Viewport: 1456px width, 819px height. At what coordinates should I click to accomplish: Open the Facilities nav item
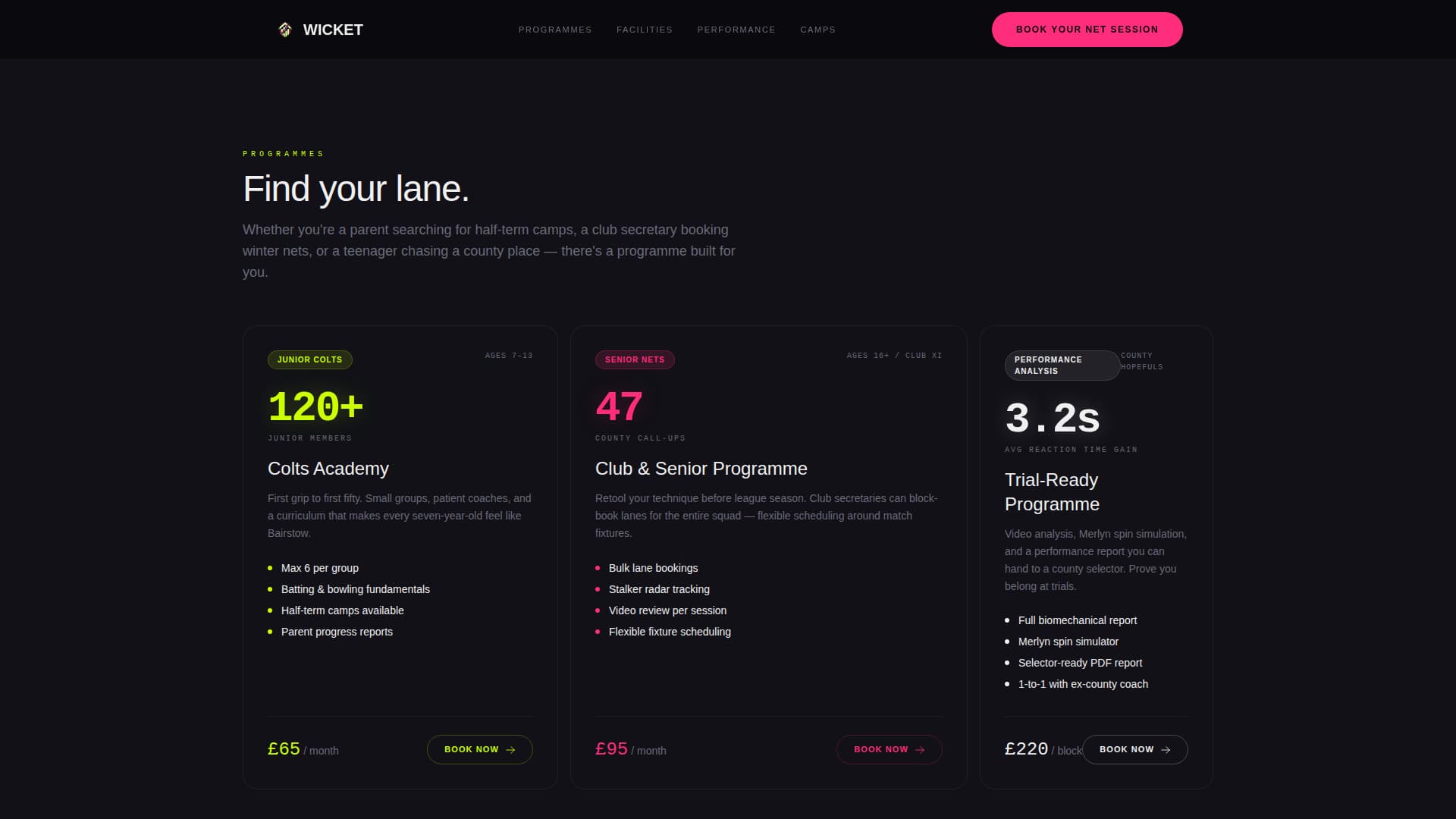coord(645,30)
